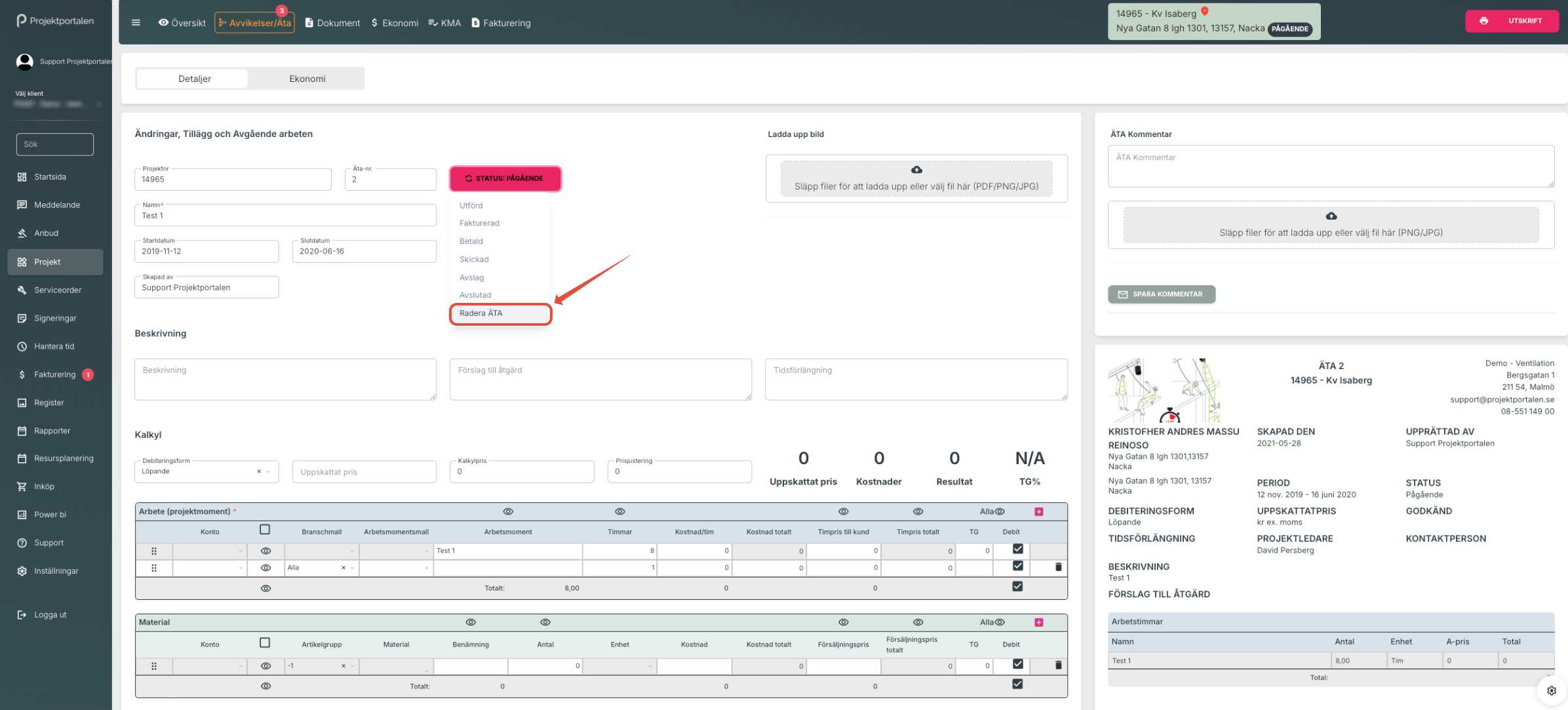
Task: Open settings gear at bottom right corner
Action: click(1551, 690)
